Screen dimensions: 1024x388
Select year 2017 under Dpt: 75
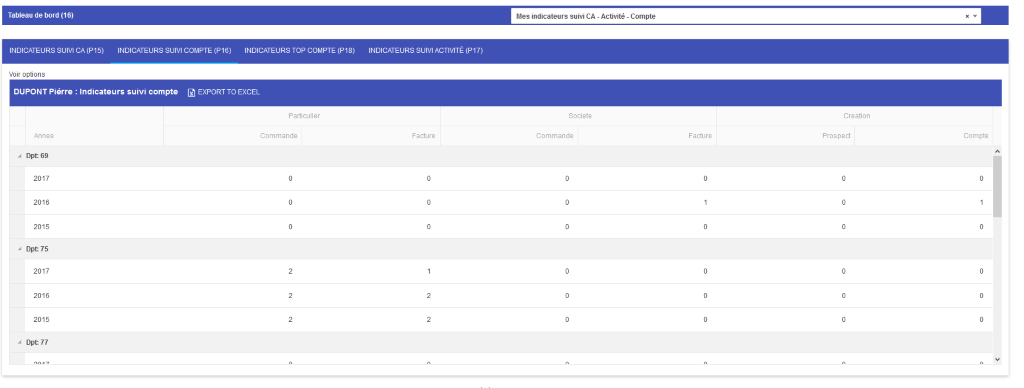(42, 271)
